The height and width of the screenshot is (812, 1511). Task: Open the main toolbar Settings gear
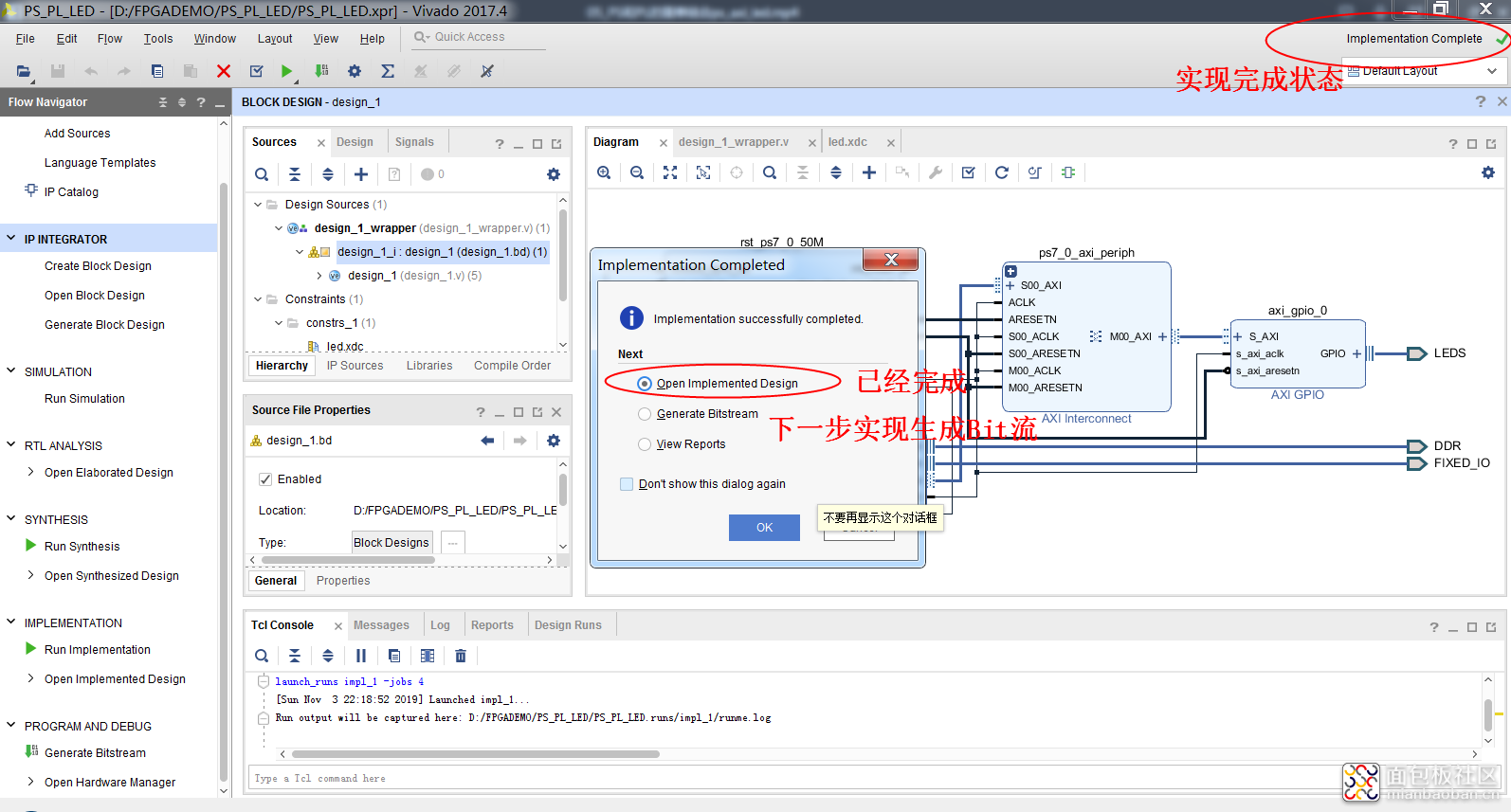355,71
